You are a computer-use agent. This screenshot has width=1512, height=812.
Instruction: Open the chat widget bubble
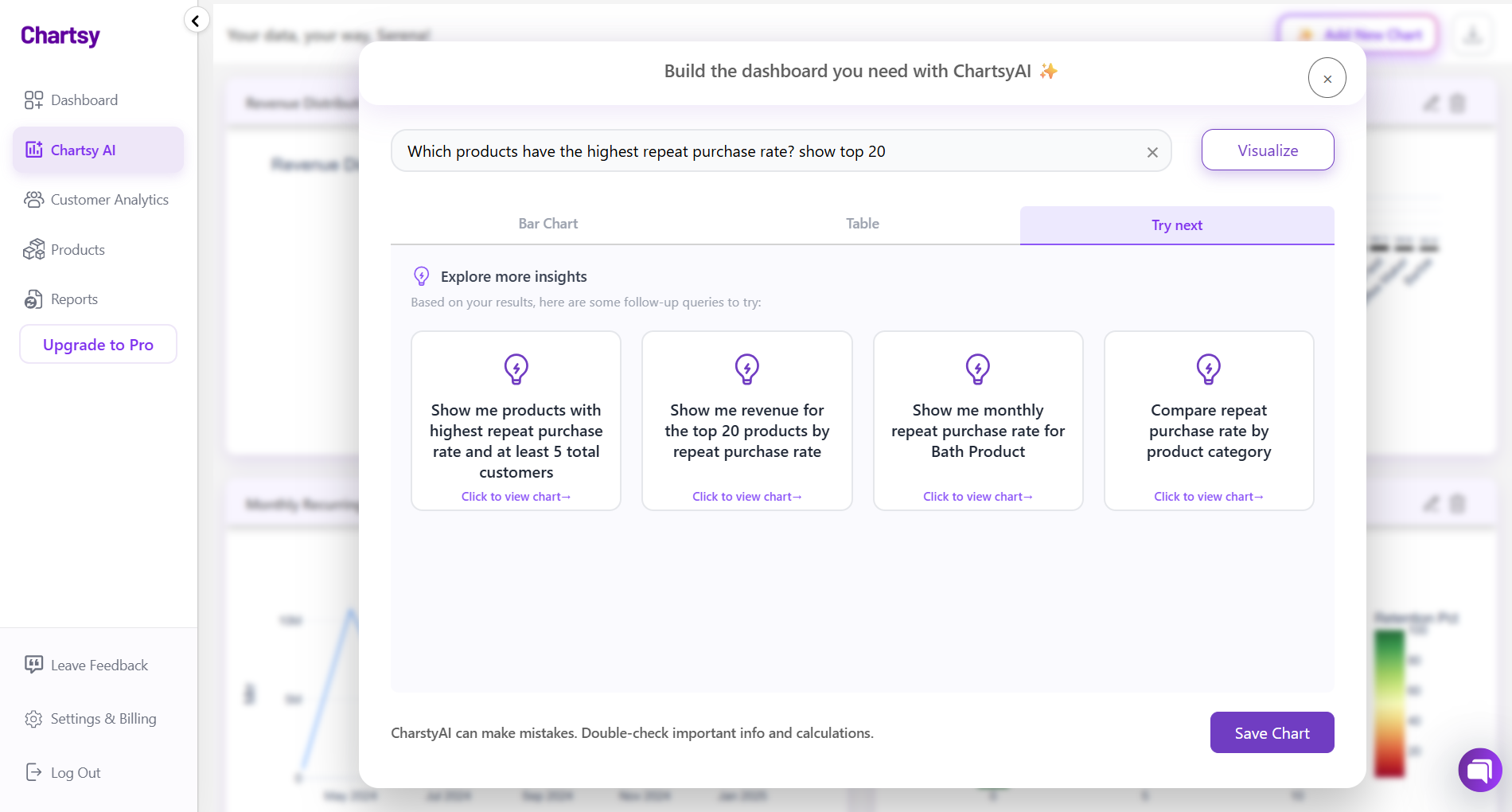coord(1479,769)
